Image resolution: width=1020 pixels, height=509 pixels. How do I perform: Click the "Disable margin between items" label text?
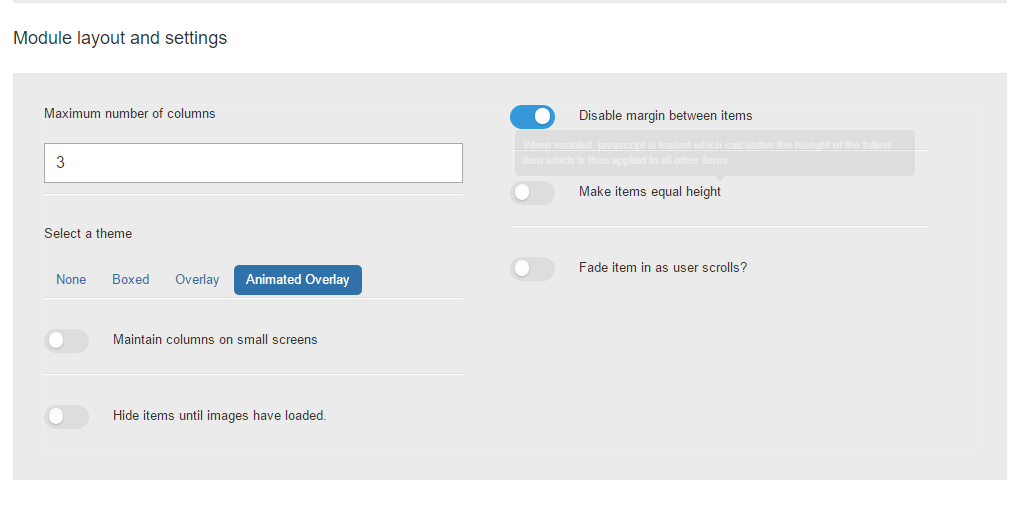(665, 116)
